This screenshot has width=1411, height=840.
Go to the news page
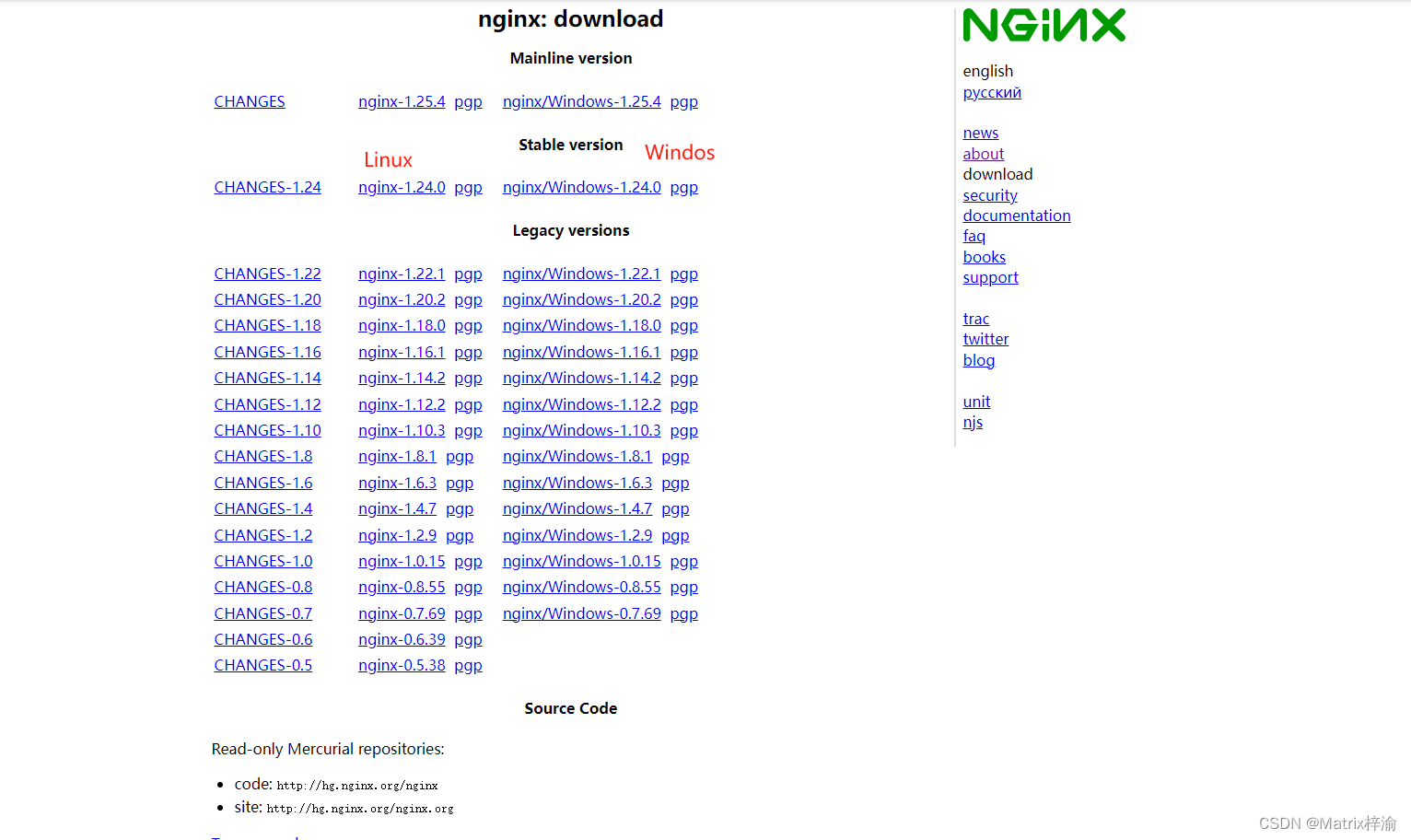tap(981, 134)
